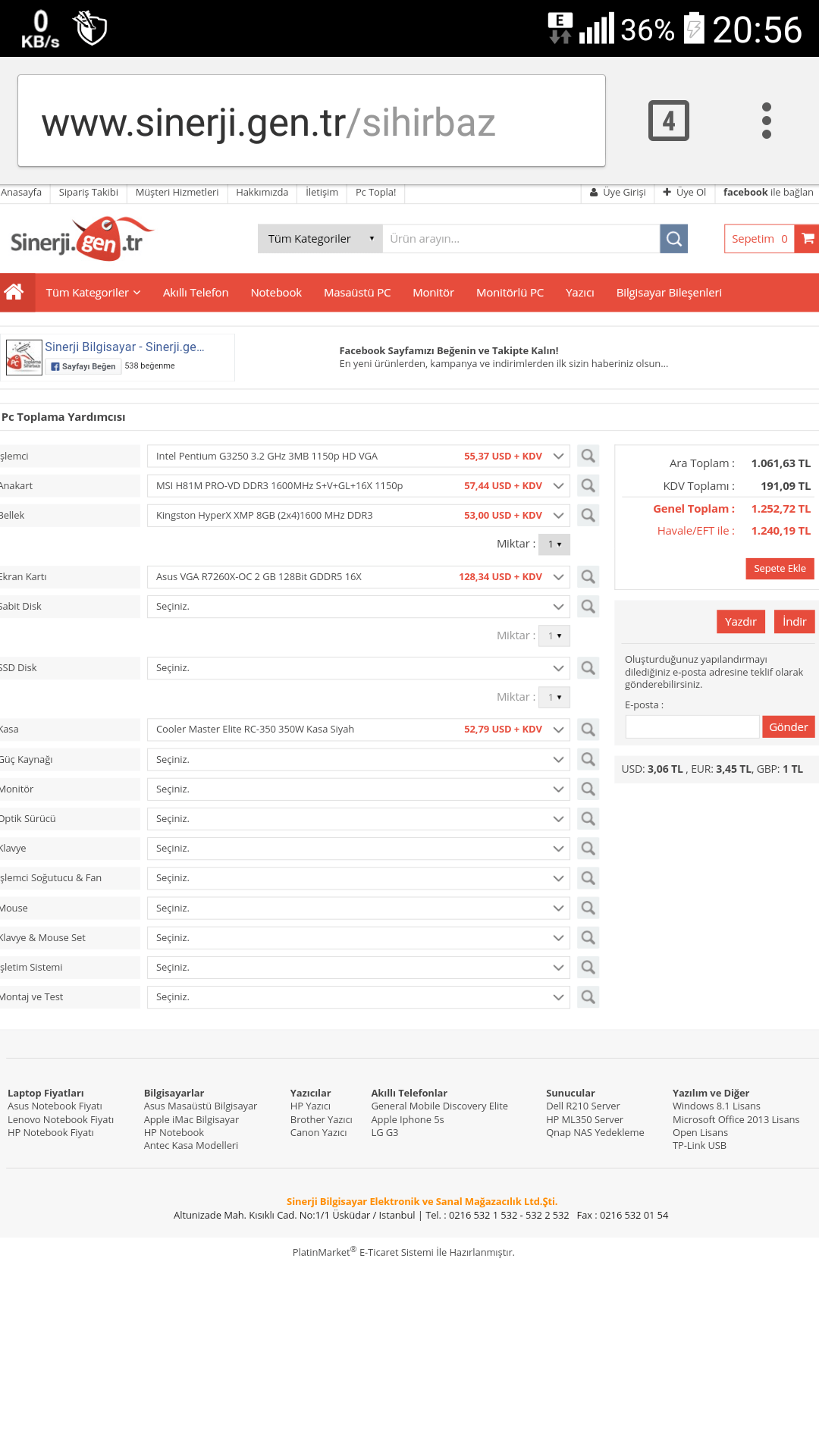819x1456 pixels.
Task: Expand the Ekran Kartı Asus VGA dropdown
Action: pos(359,576)
